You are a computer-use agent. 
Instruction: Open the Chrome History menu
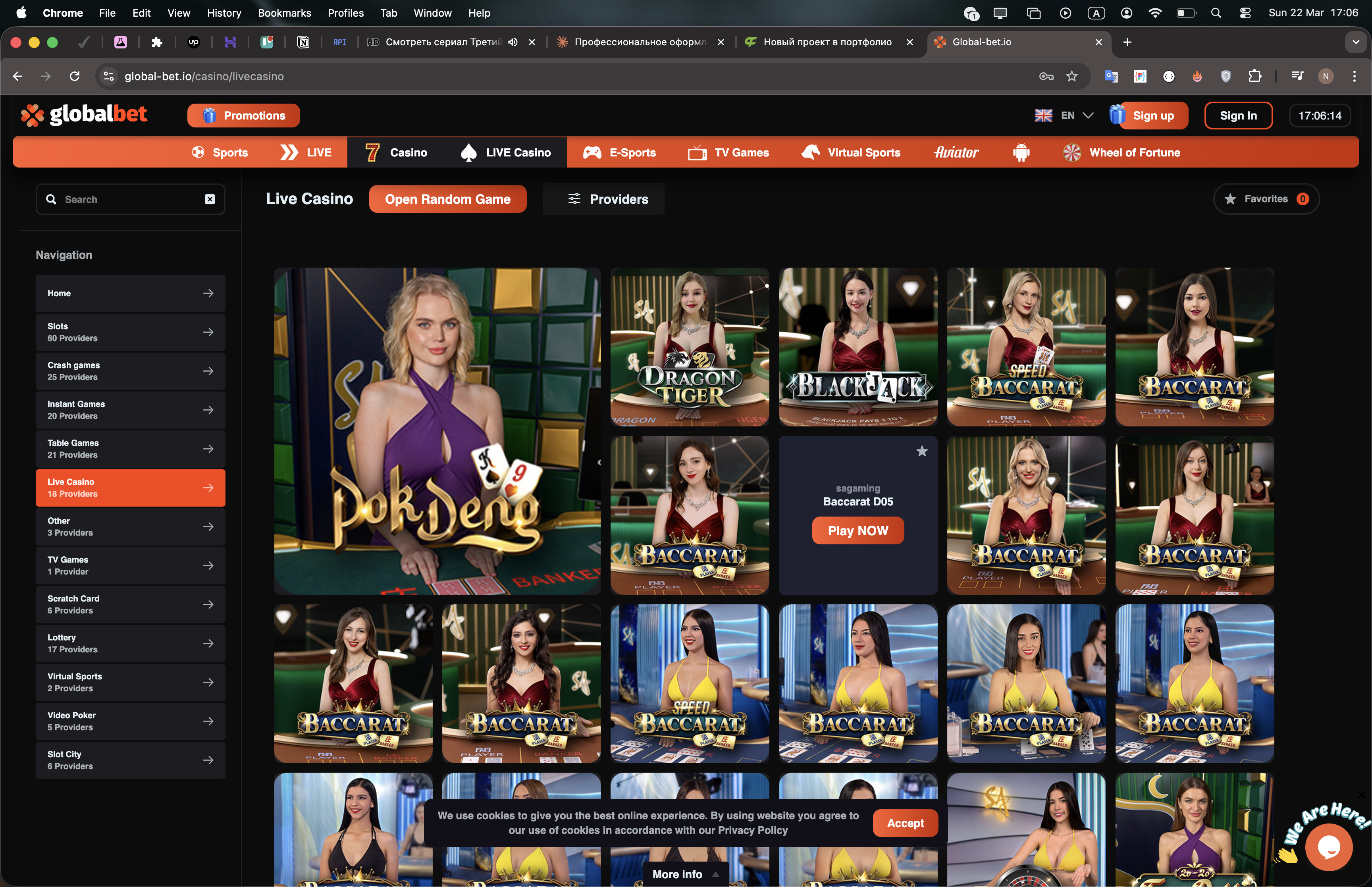click(x=224, y=13)
